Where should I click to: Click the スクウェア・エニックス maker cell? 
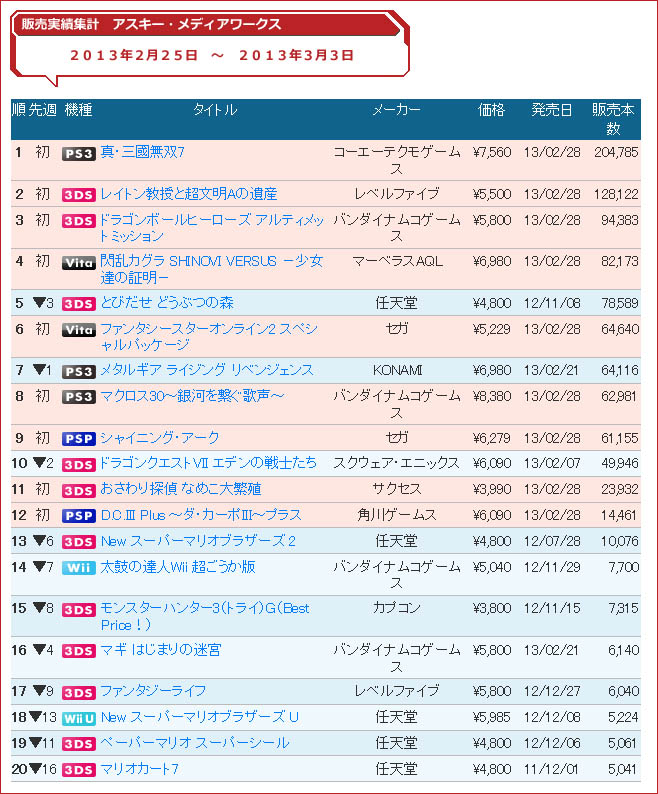click(x=396, y=463)
